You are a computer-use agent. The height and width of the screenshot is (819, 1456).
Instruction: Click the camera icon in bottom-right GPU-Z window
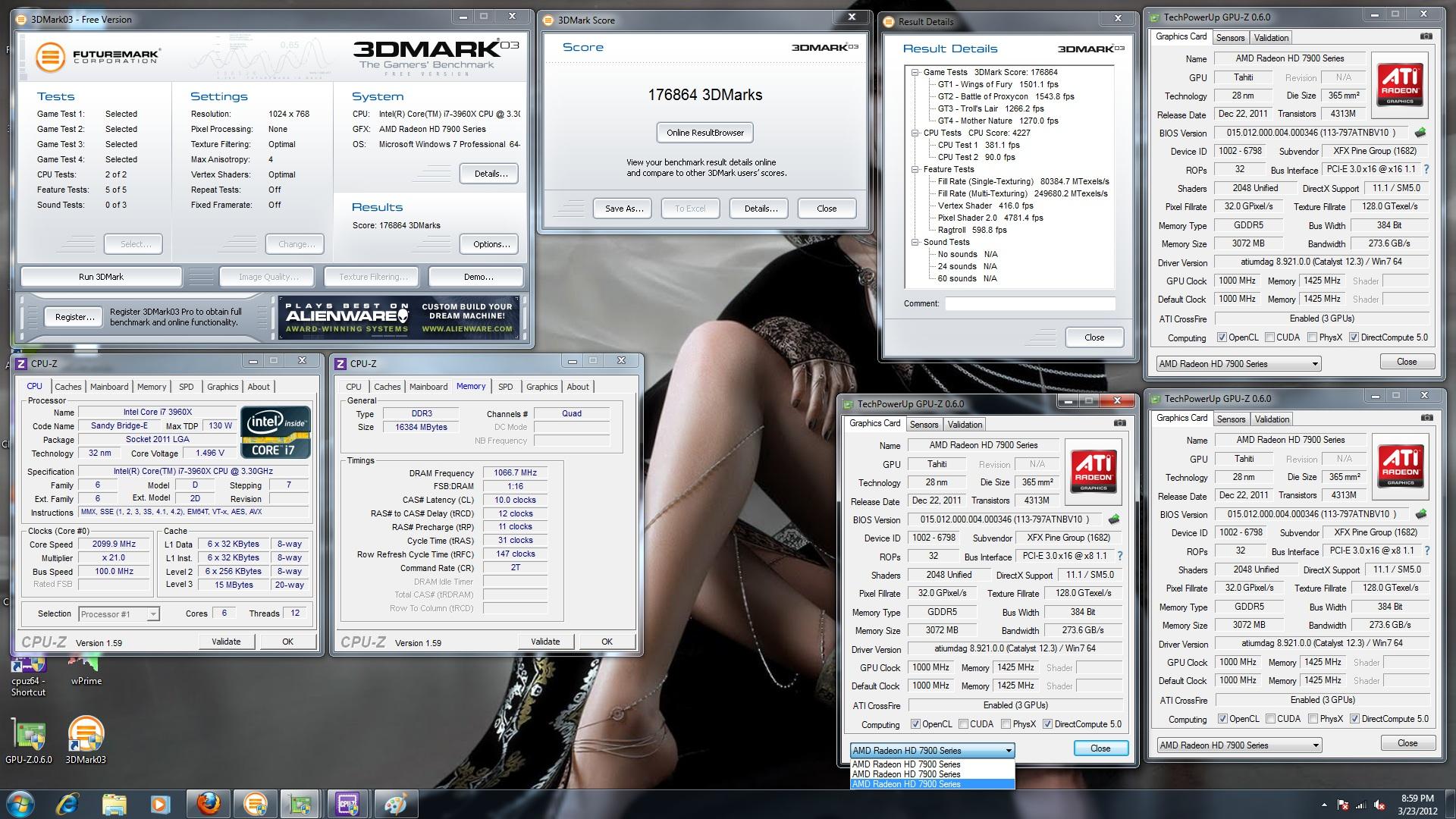[x=1426, y=418]
